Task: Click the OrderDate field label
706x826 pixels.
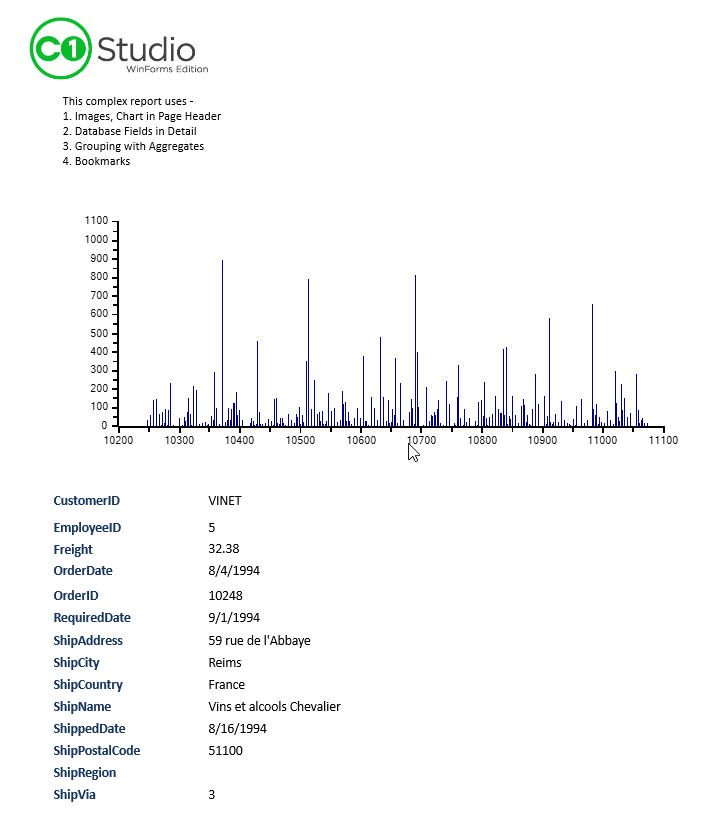Action: coord(83,571)
